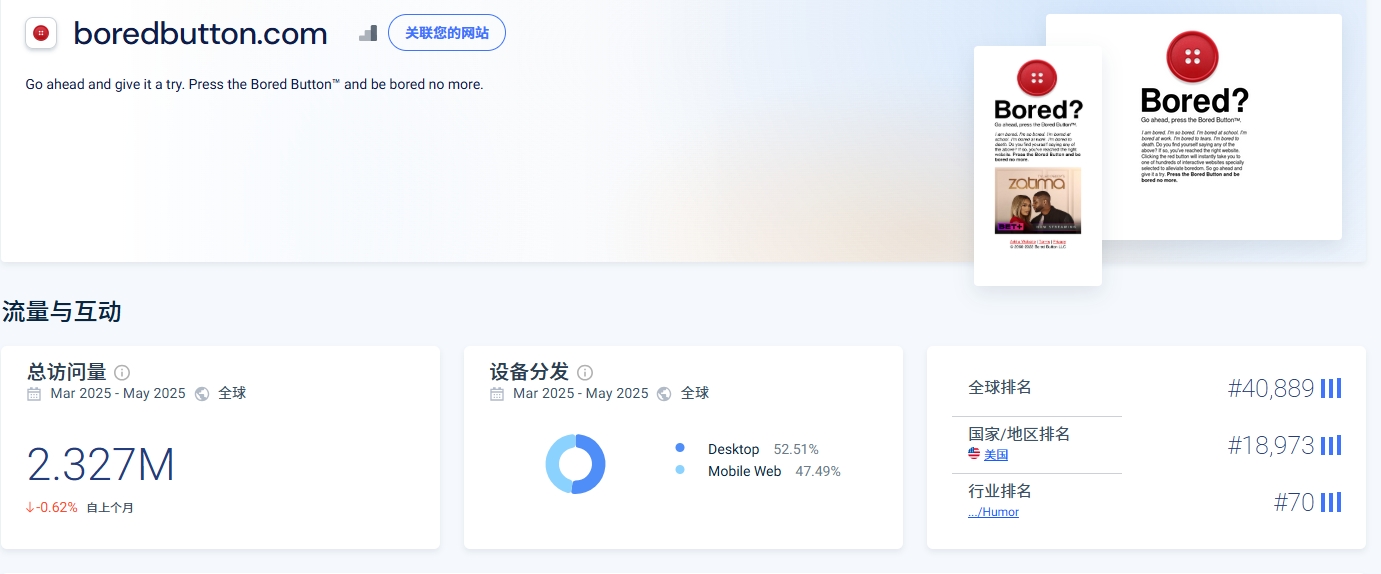This screenshot has width=1381, height=574.
Task: Click the 自上个月 label
Action: pyautogui.click(x=110, y=508)
